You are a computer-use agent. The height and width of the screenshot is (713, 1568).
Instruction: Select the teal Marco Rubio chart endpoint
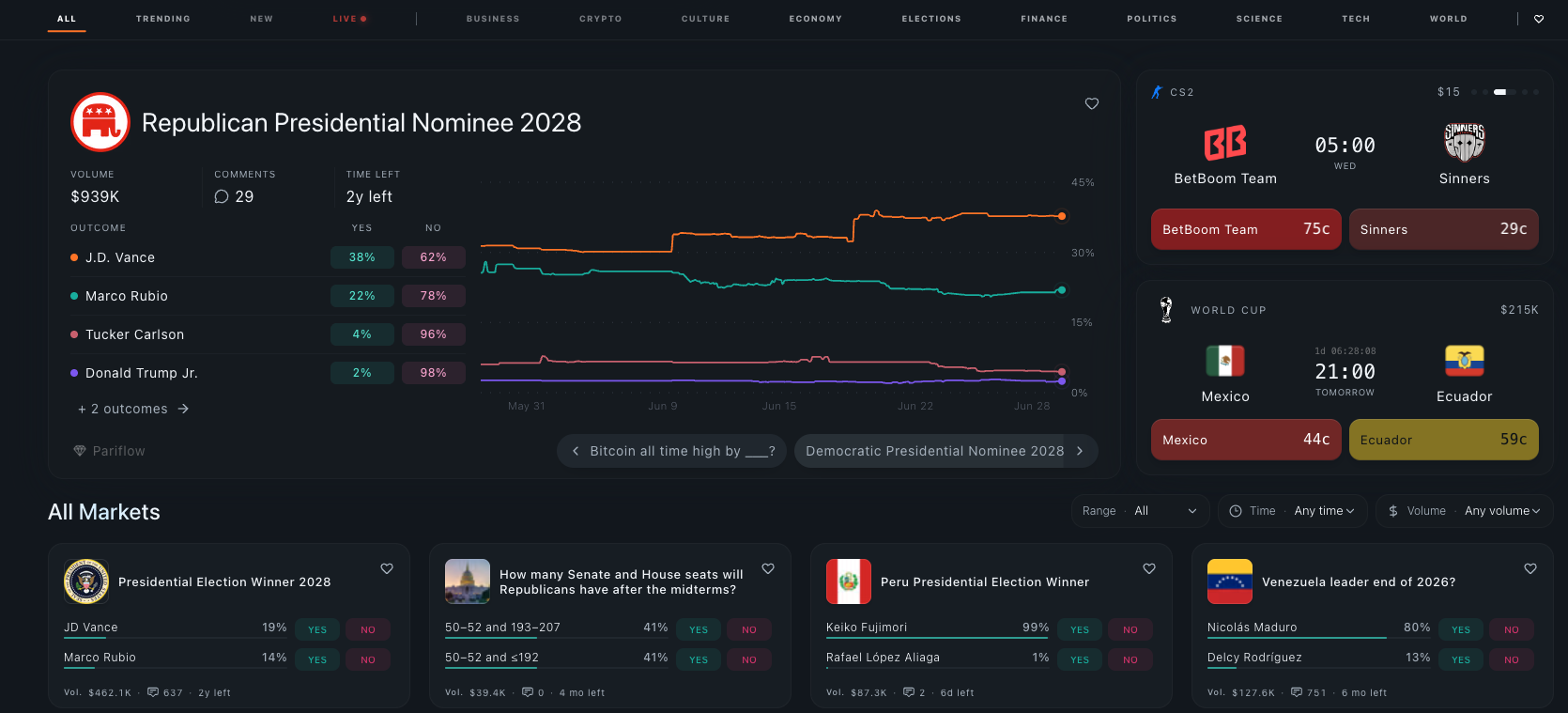point(1062,290)
